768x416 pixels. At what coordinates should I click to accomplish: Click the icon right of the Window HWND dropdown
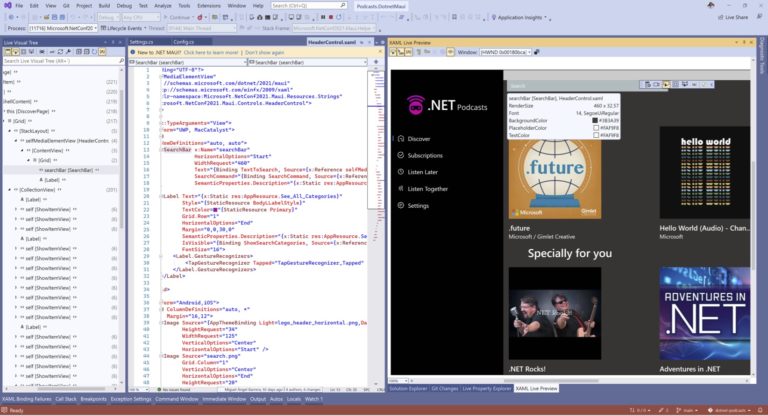tap(536, 52)
